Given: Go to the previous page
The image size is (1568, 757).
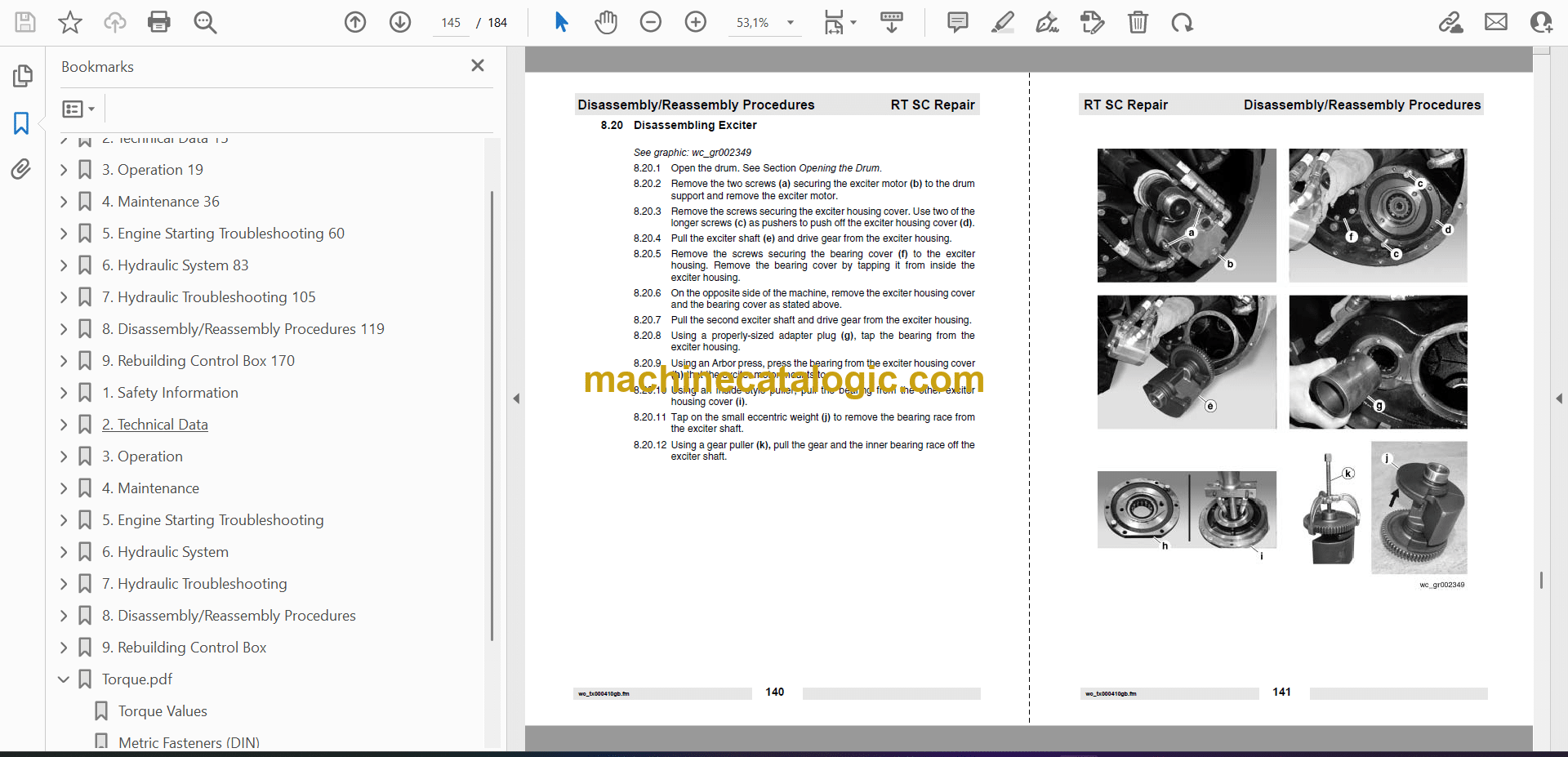Looking at the screenshot, I should pyautogui.click(x=355, y=22).
